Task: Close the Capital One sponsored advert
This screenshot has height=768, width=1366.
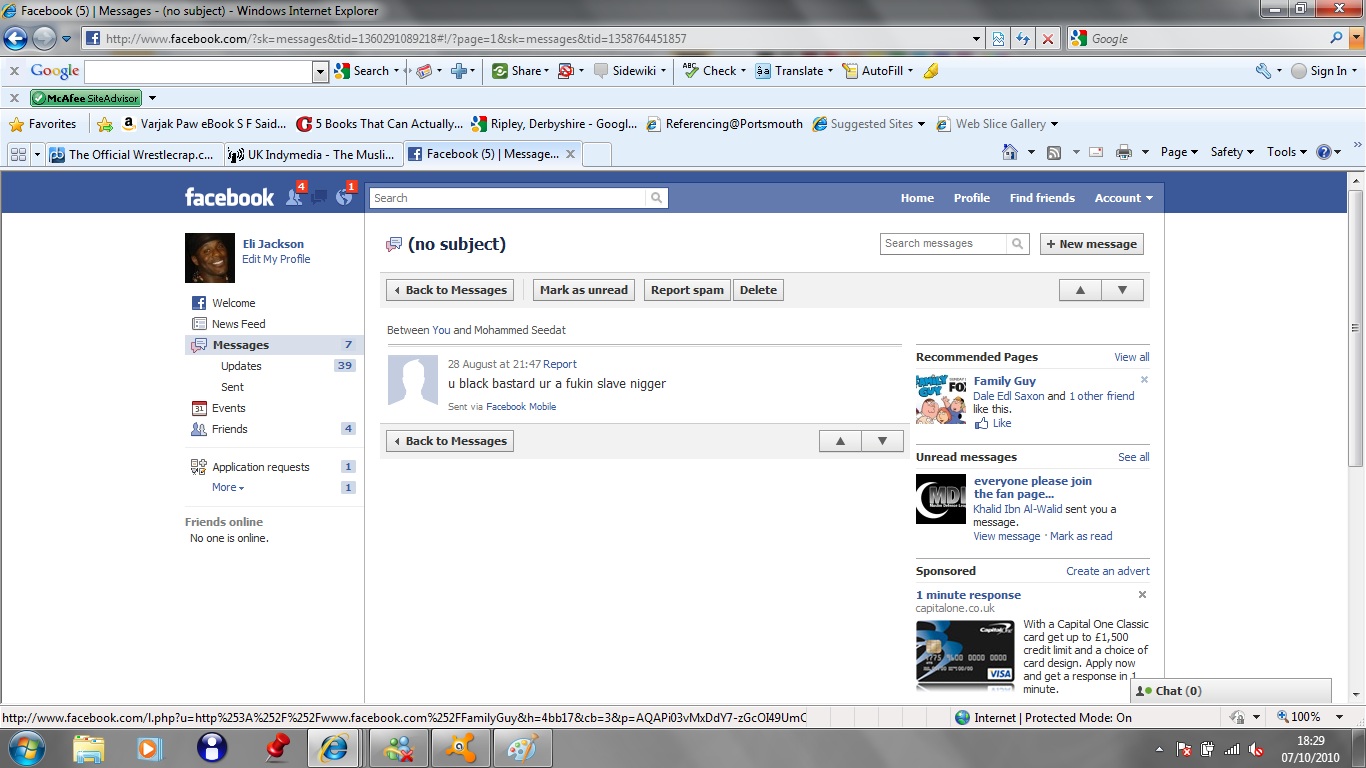Action: [1142, 595]
